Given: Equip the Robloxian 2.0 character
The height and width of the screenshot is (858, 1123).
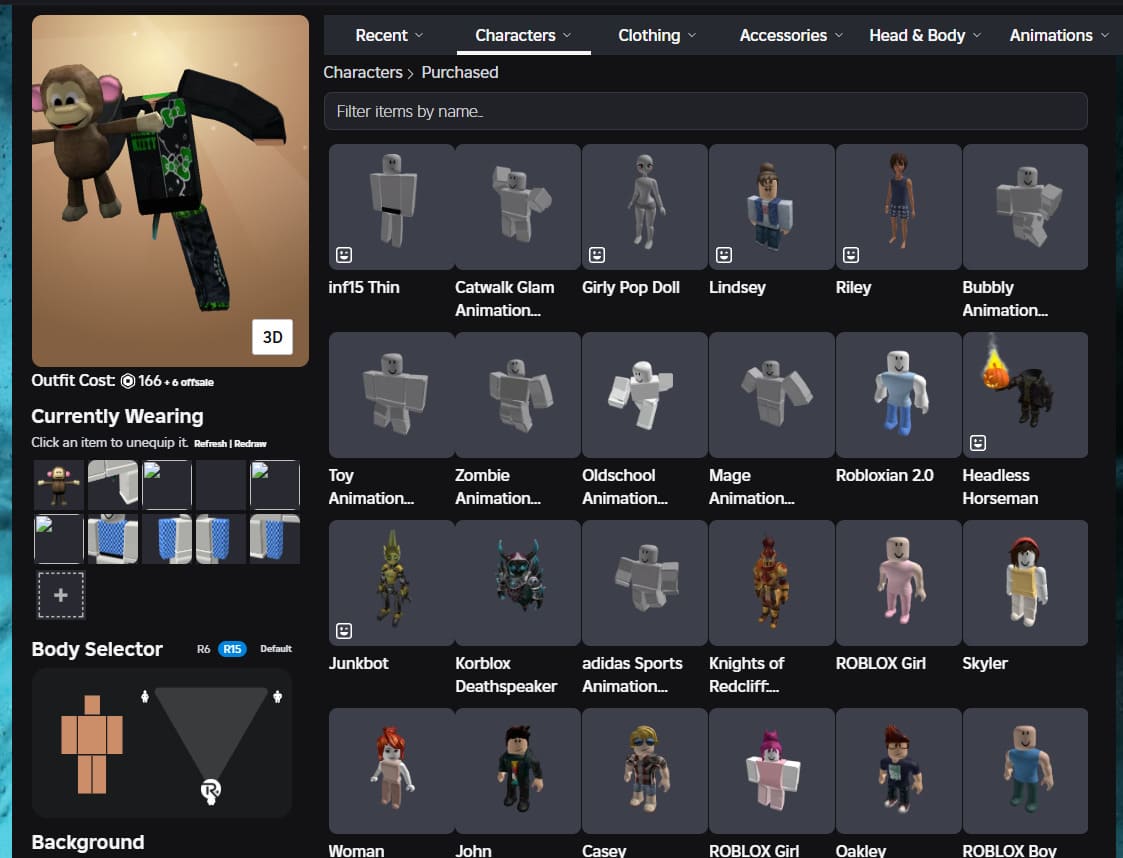Looking at the screenshot, I should [897, 395].
